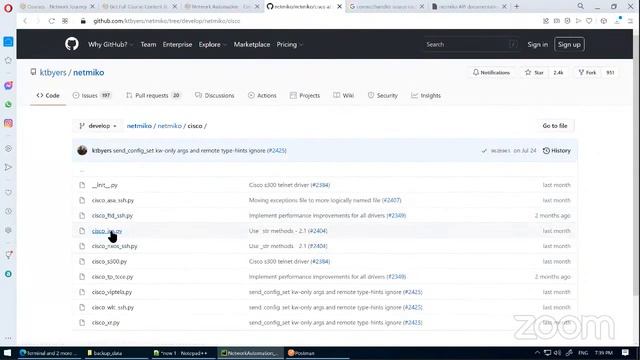
Task: Close the active netmiko GitHub tab
Action: (339, 7)
